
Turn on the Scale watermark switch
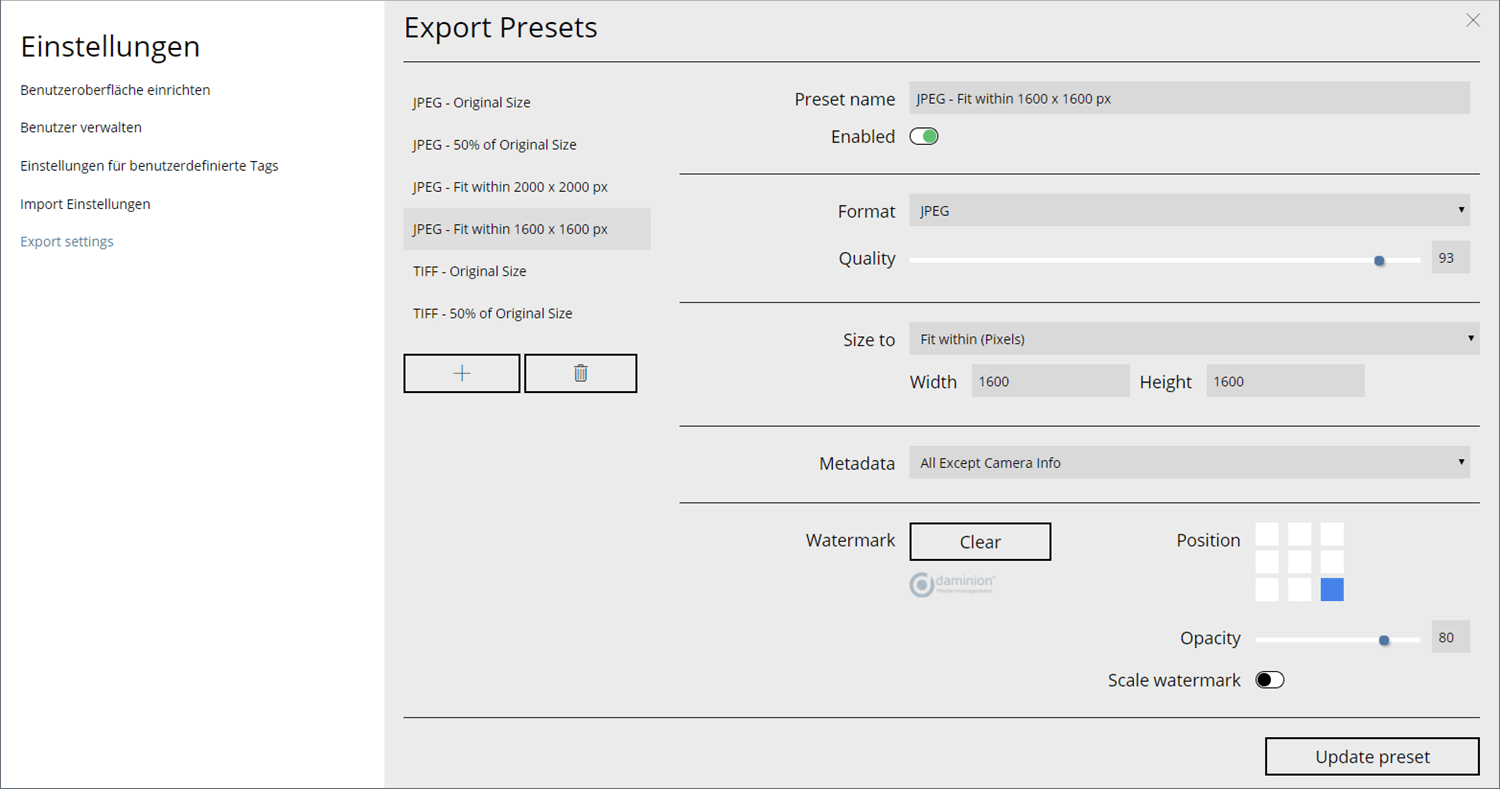click(x=1269, y=680)
